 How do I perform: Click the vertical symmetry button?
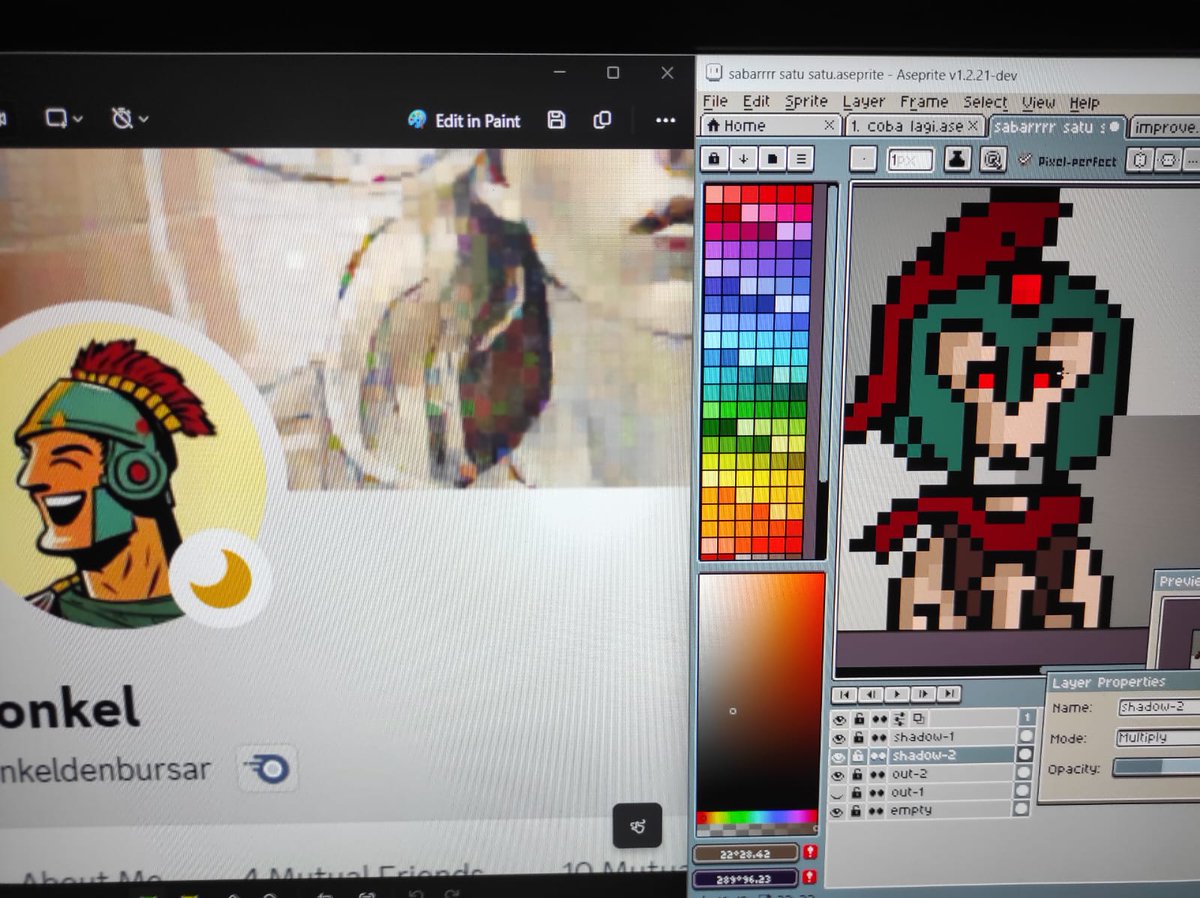1141,160
